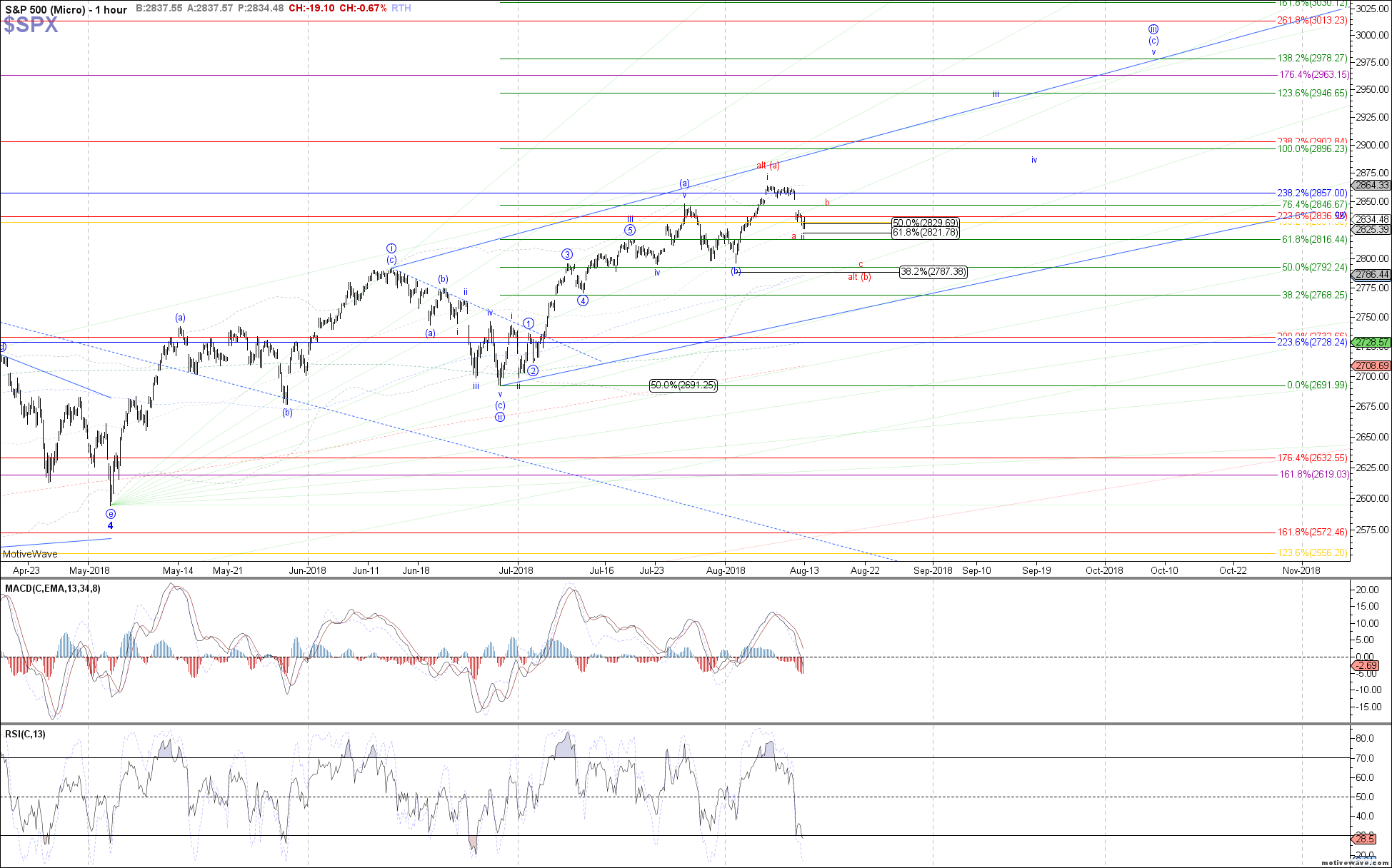The width and height of the screenshot is (1392, 868).
Task: Select the boxed 50.0%(2829.69) retracement label
Action: coord(926,223)
